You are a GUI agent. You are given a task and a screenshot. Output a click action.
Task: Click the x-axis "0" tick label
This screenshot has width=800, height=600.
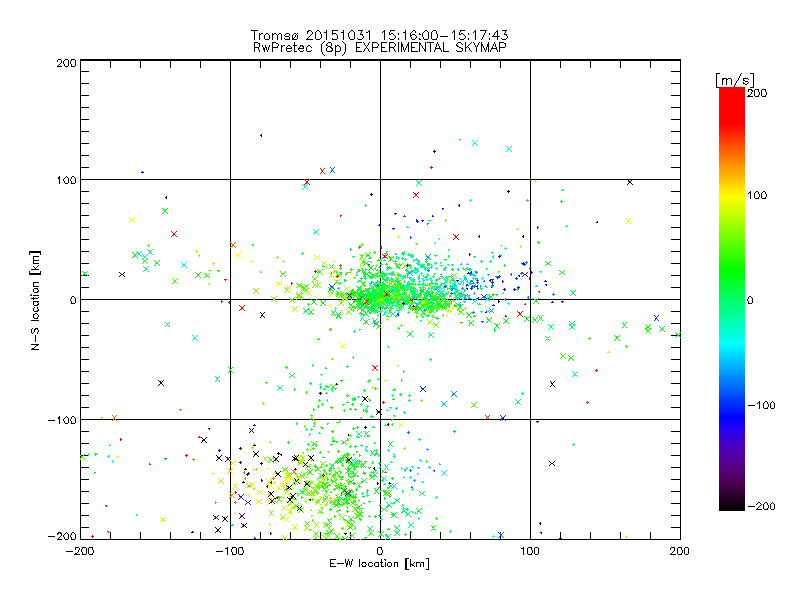coord(380,551)
